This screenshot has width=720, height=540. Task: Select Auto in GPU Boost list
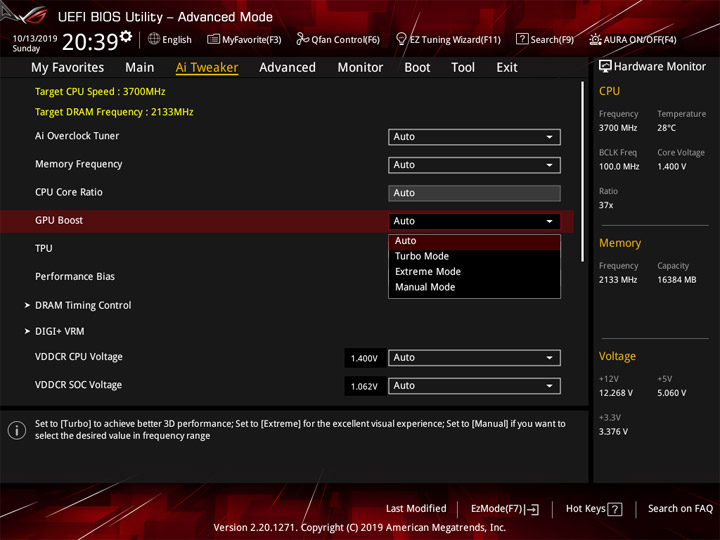tap(474, 241)
